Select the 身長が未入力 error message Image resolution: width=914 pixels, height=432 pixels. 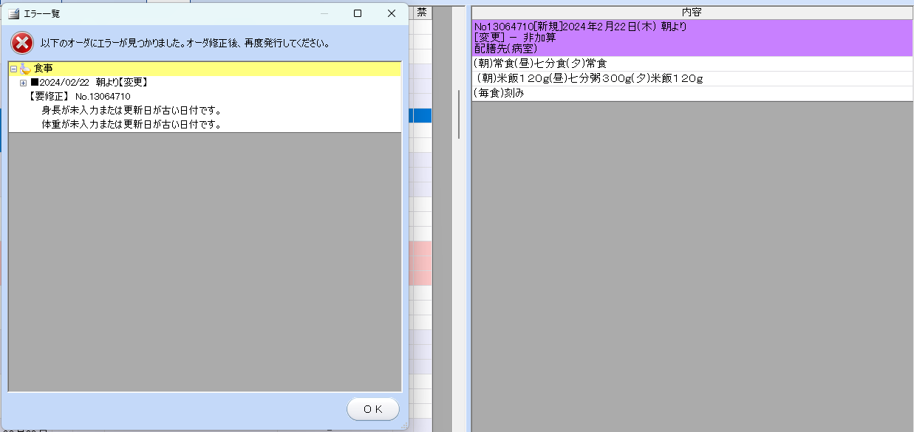pos(131,111)
